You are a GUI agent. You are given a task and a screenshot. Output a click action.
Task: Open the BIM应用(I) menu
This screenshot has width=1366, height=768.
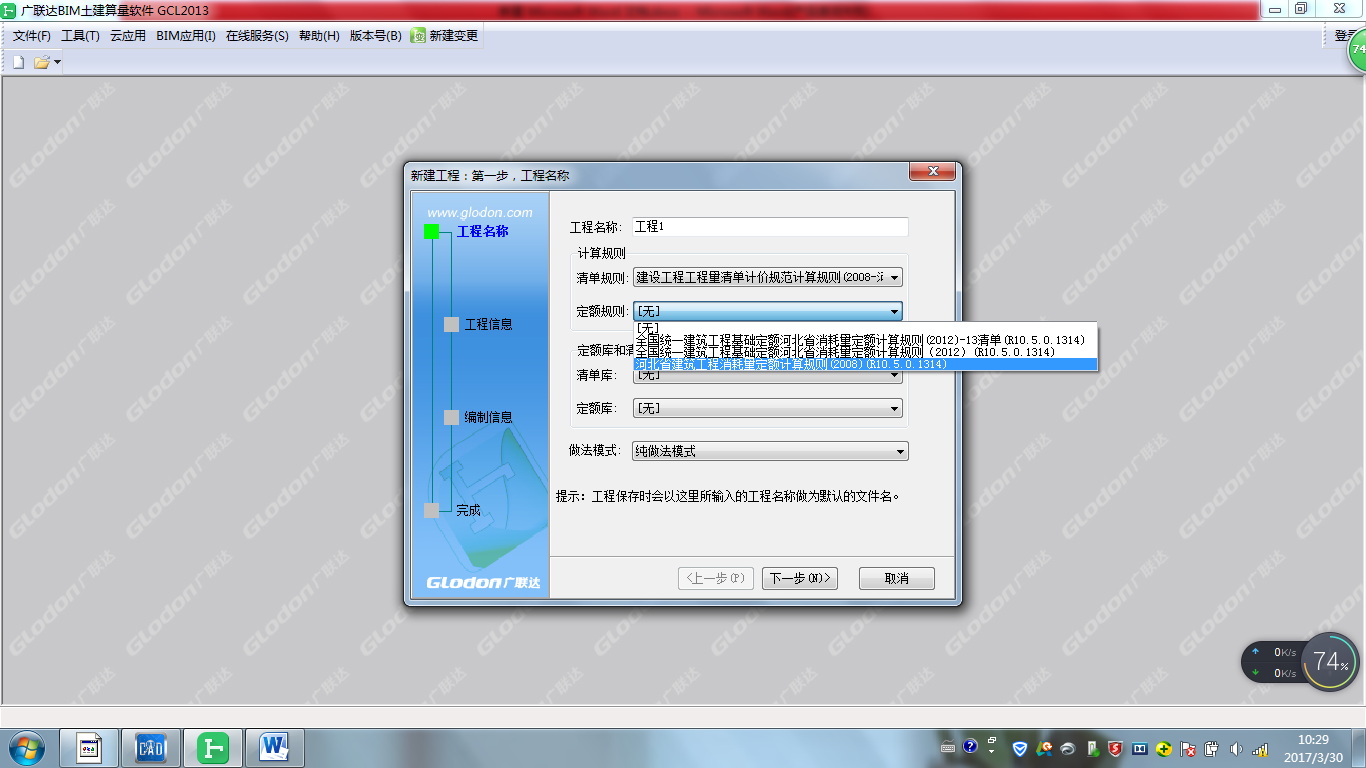(x=186, y=35)
